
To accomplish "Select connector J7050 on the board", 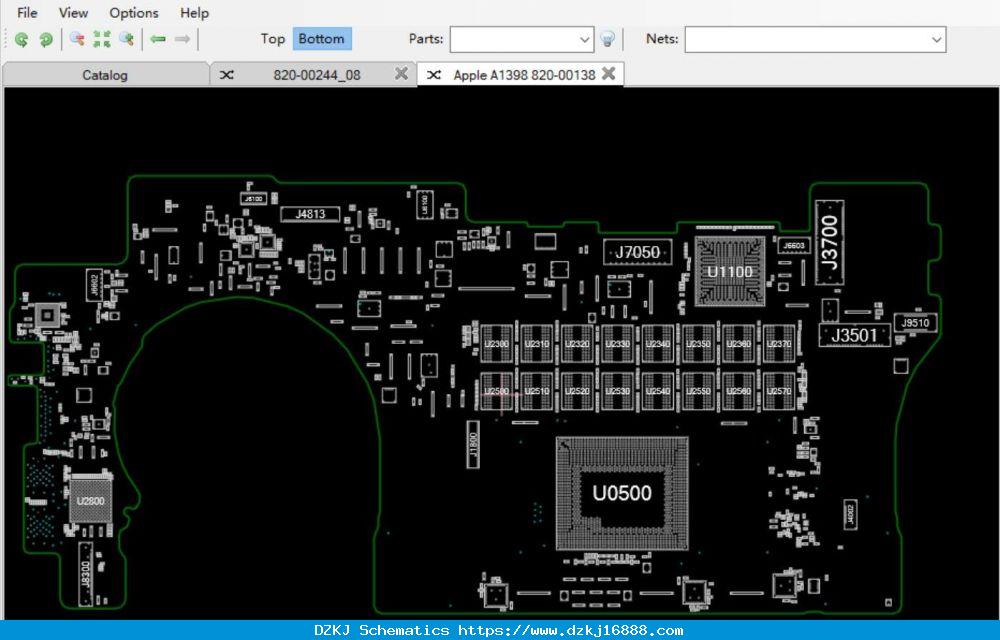I will pyautogui.click(x=638, y=252).
